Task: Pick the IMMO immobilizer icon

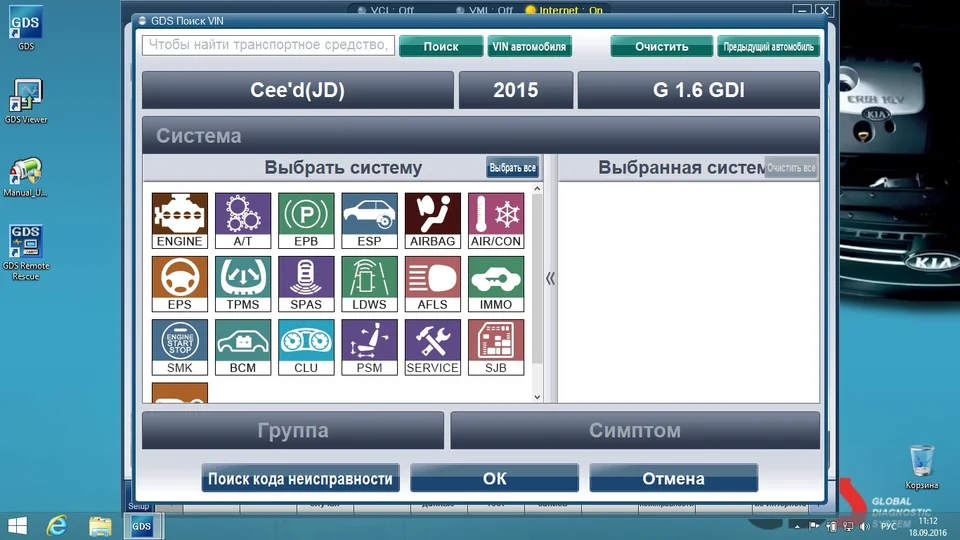Action: click(x=496, y=283)
